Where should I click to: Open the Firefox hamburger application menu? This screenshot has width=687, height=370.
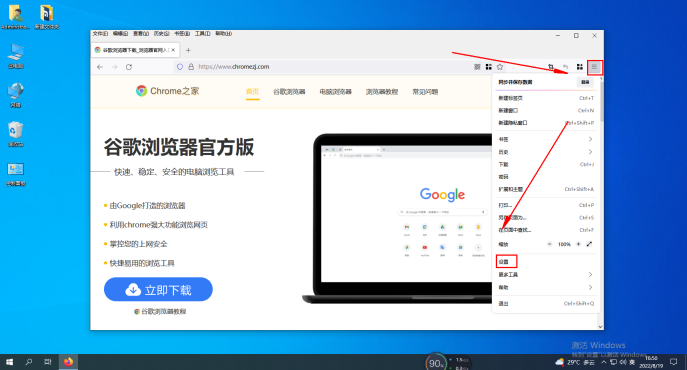click(x=594, y=67)
